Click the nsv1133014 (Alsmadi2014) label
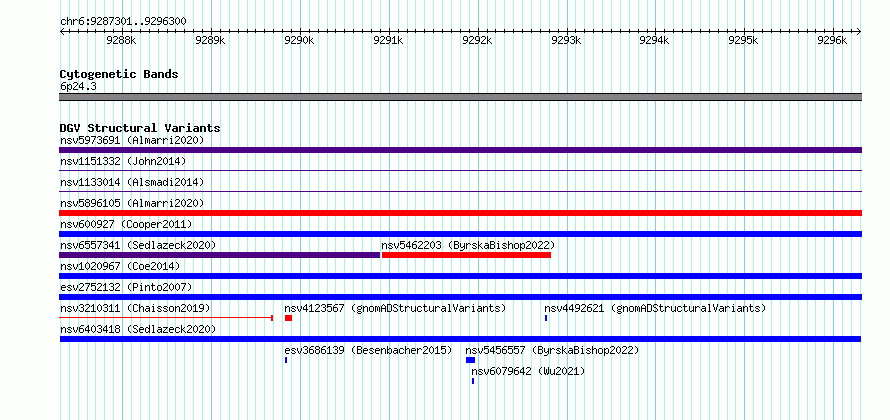 click(132, 182)
